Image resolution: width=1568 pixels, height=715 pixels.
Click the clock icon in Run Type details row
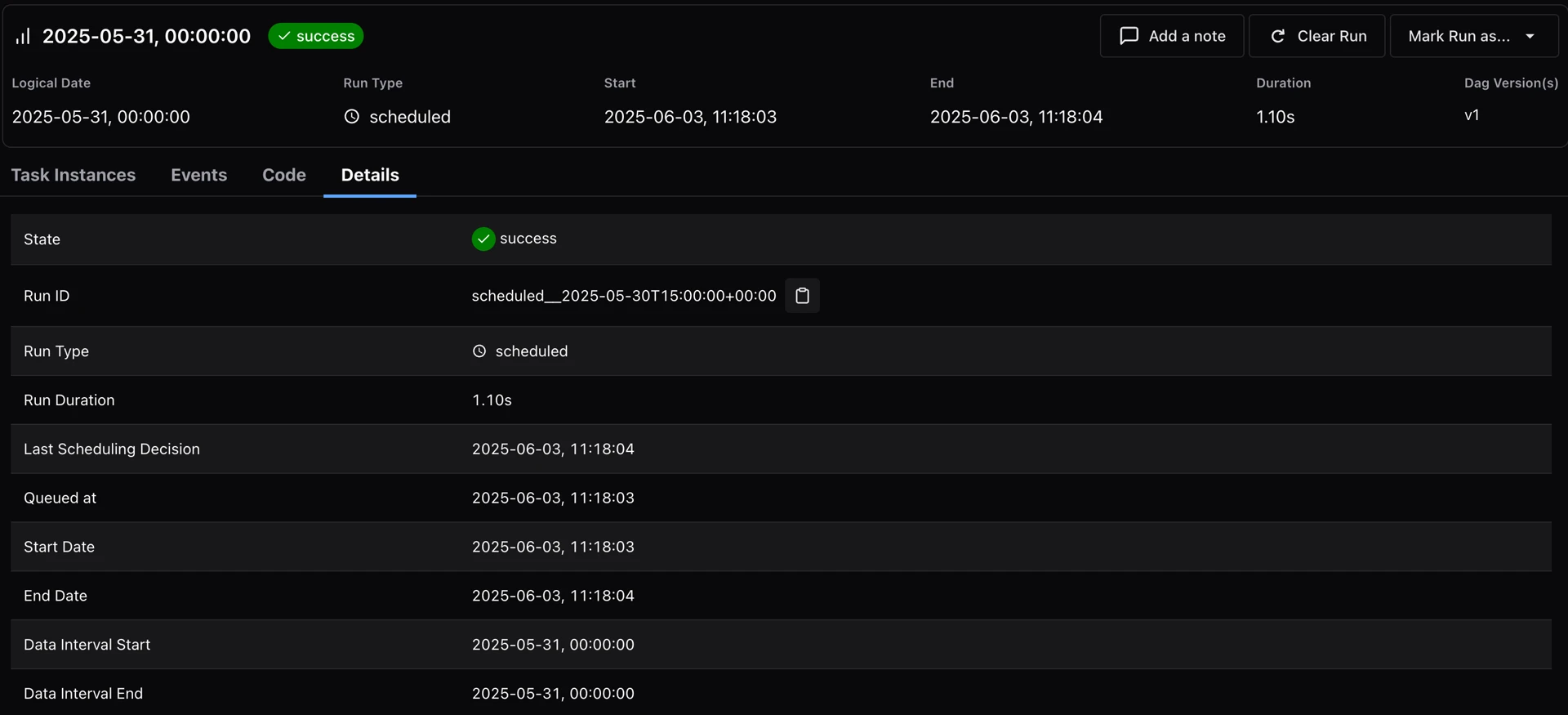(479, 351)
